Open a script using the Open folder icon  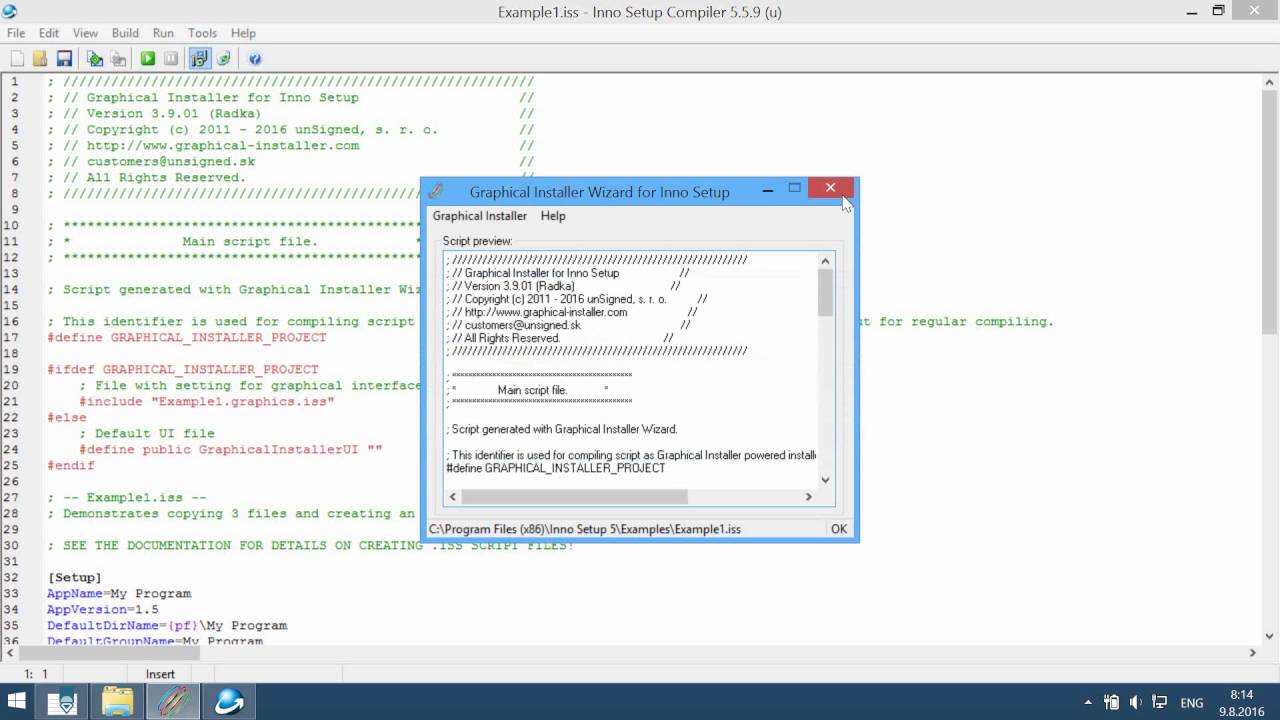39,58
